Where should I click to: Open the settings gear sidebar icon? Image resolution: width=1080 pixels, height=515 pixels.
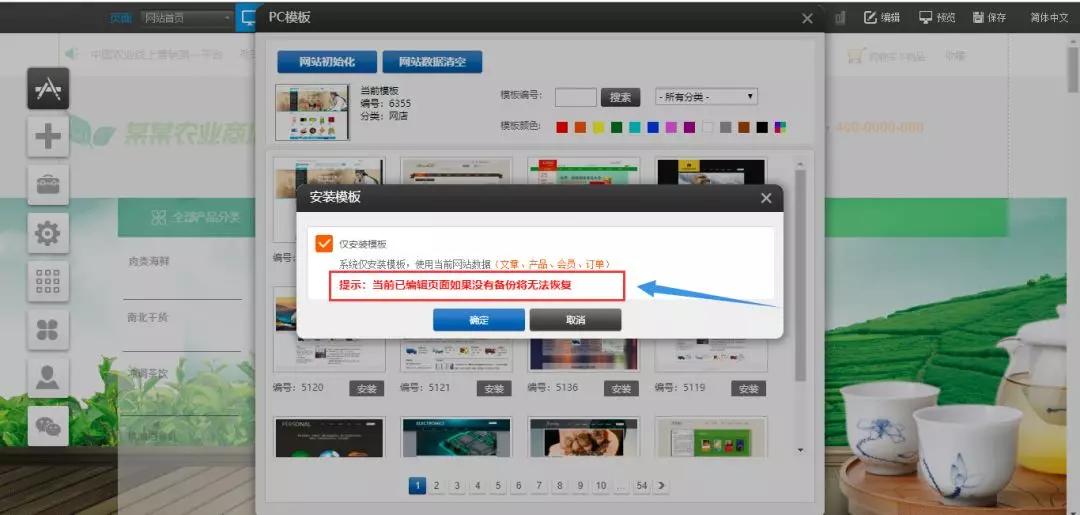pos(48,233)
